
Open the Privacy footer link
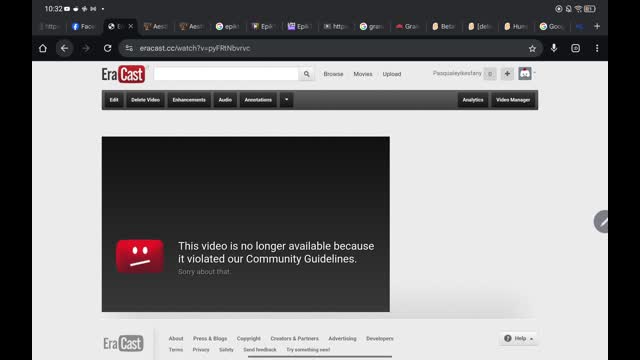tap(201, 350)
